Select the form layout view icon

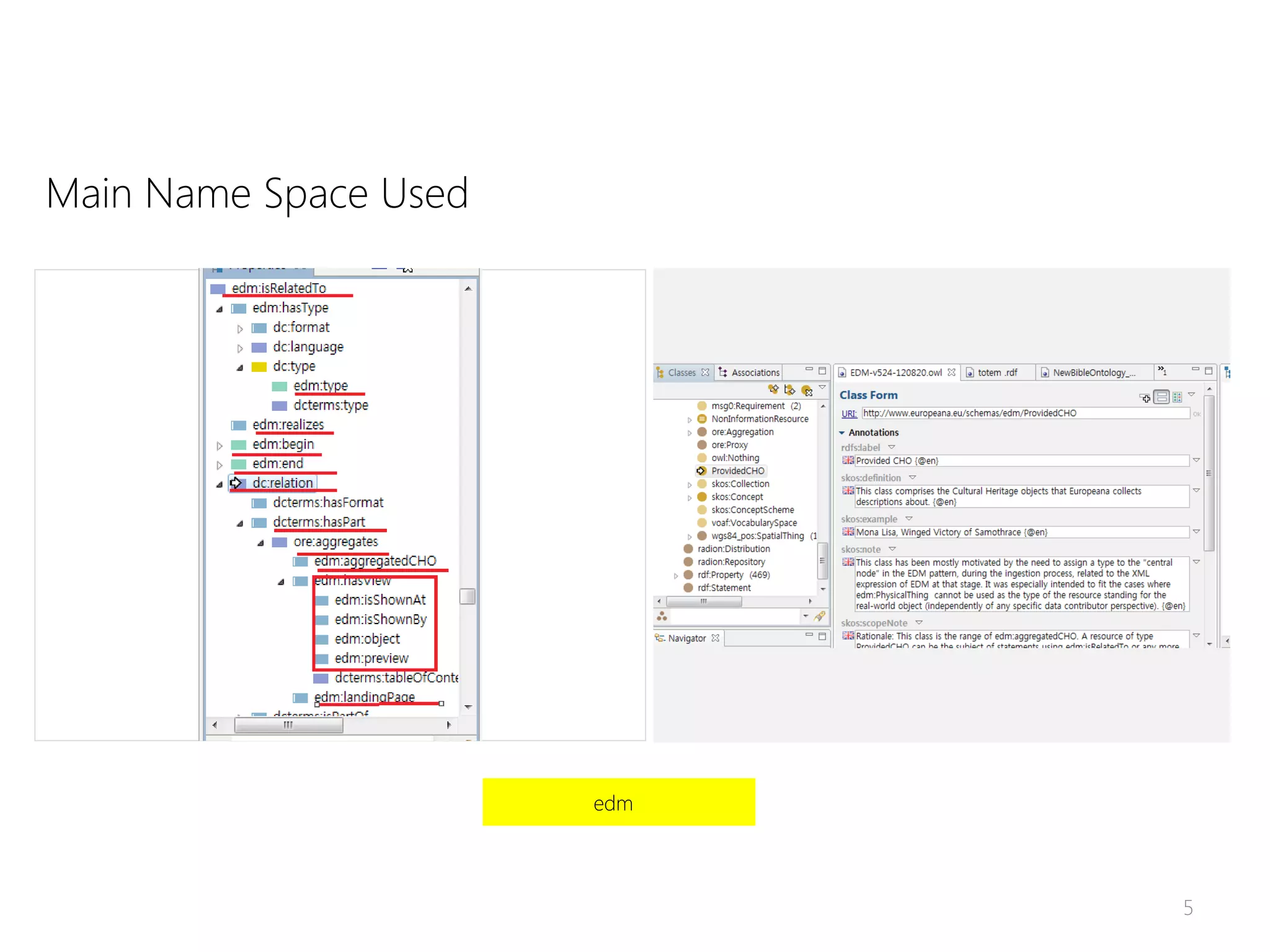pos(1161,397)
